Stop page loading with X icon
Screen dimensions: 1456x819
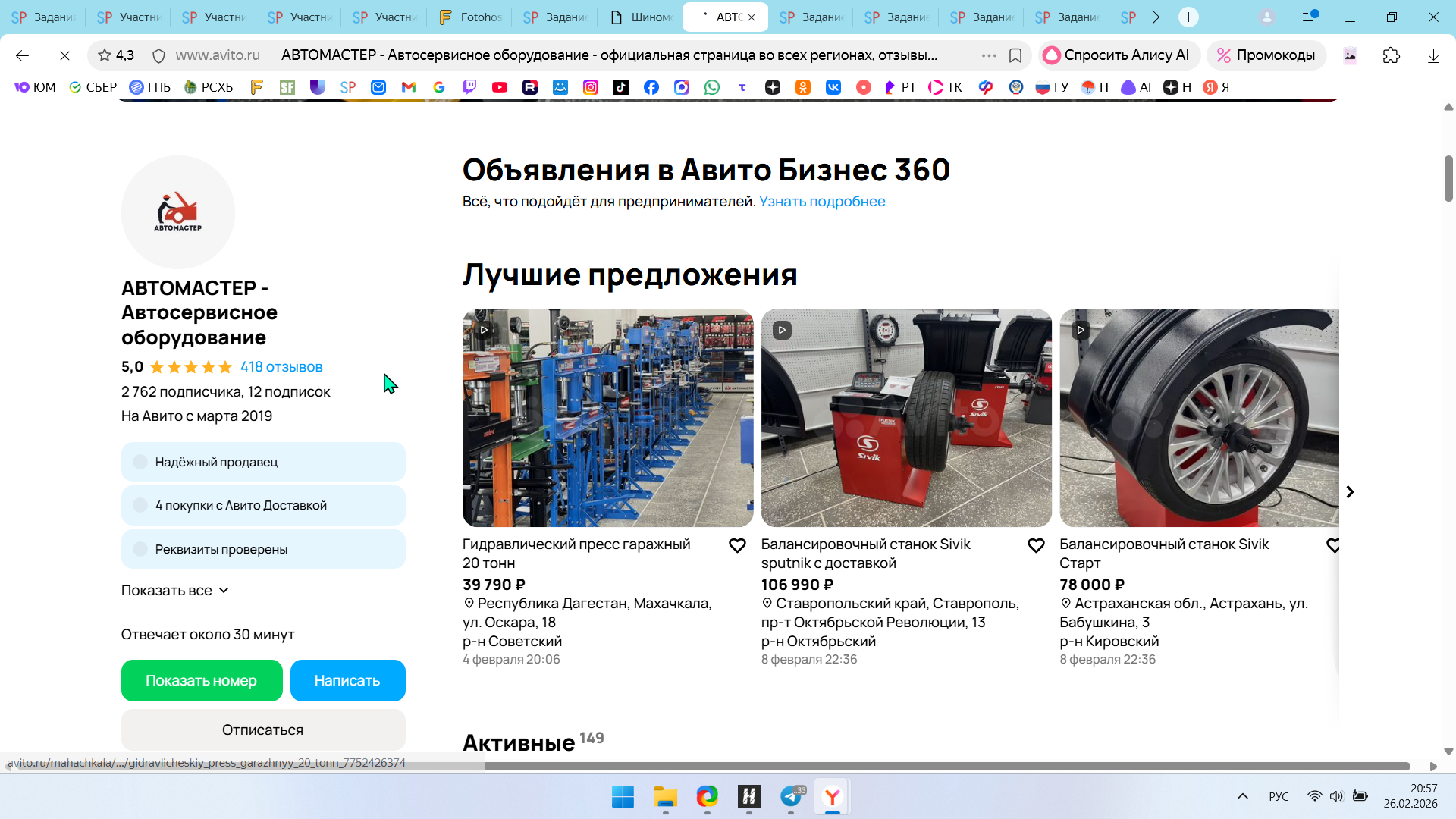coord(64,55)
